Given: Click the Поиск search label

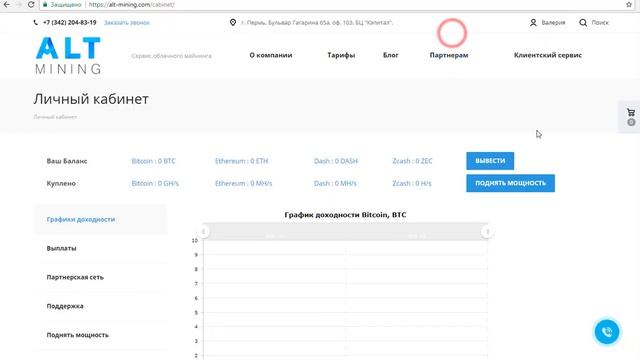Looking at the screenshot, I should click(600, 22).
